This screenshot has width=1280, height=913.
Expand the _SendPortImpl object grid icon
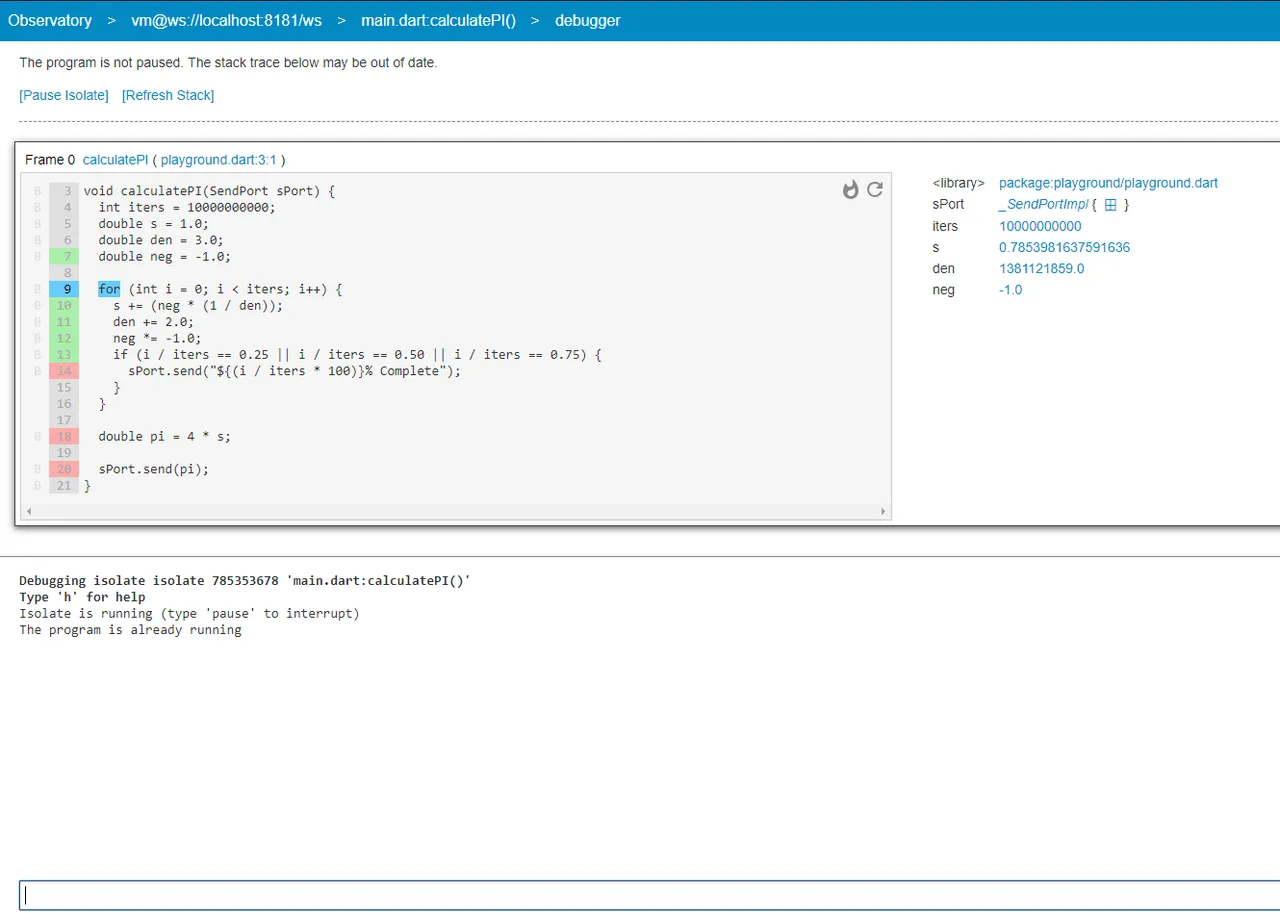(1110, 205)
